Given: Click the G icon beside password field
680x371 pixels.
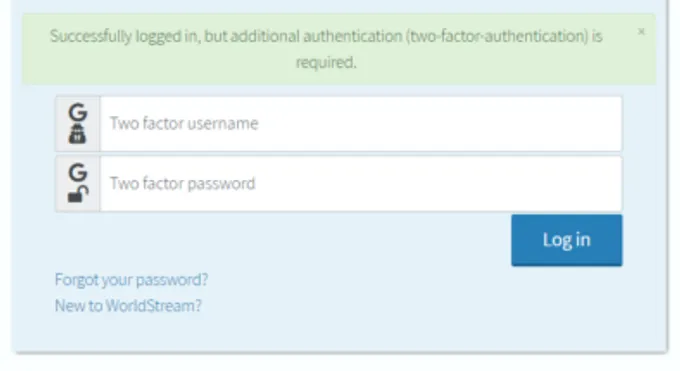Looking at the screenshot, I should (78, 172).
